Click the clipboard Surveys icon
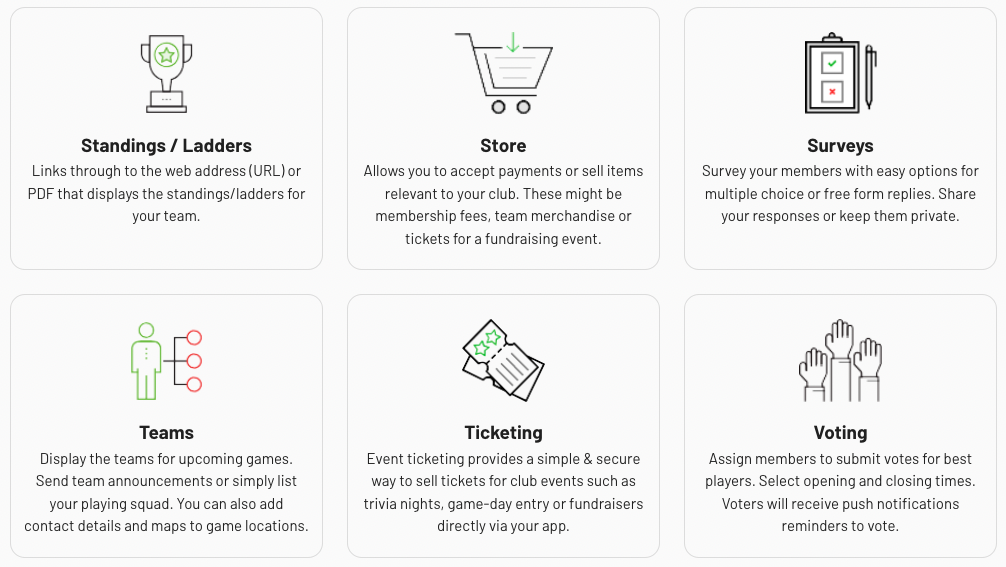 pos(840,73)
